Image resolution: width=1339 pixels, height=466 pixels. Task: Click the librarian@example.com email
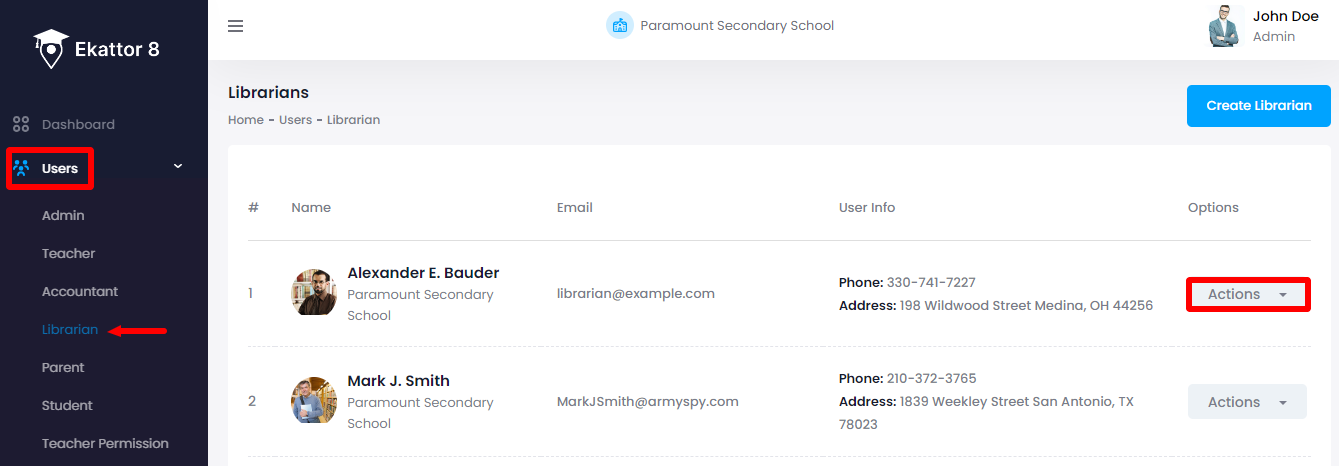coord(636,294)
